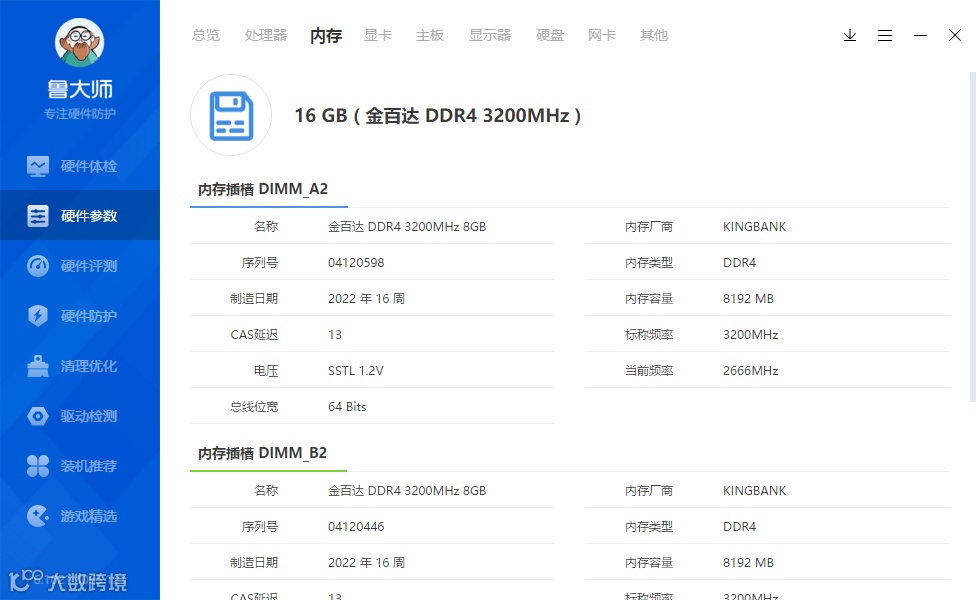Image resolution: width=980 pixels, height=600 pixels.
Task: Click 内存插槽 DIMM_B2 section header
Action: pos(262,453)
